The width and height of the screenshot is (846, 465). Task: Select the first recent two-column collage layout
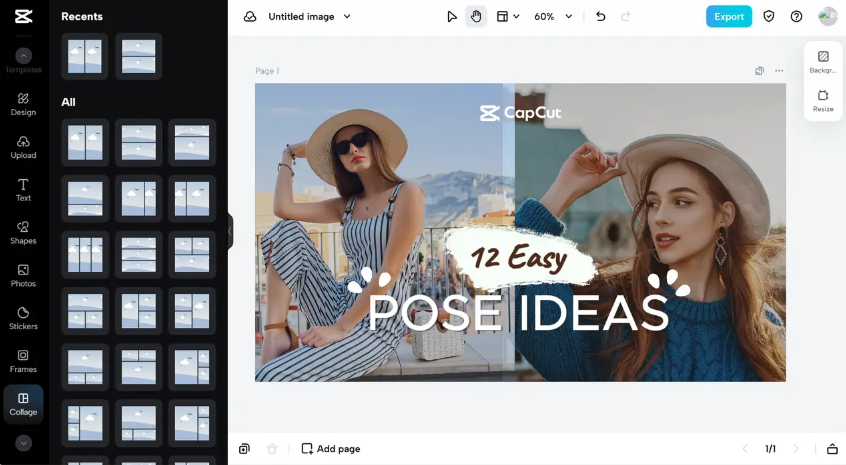pos(85,56)
